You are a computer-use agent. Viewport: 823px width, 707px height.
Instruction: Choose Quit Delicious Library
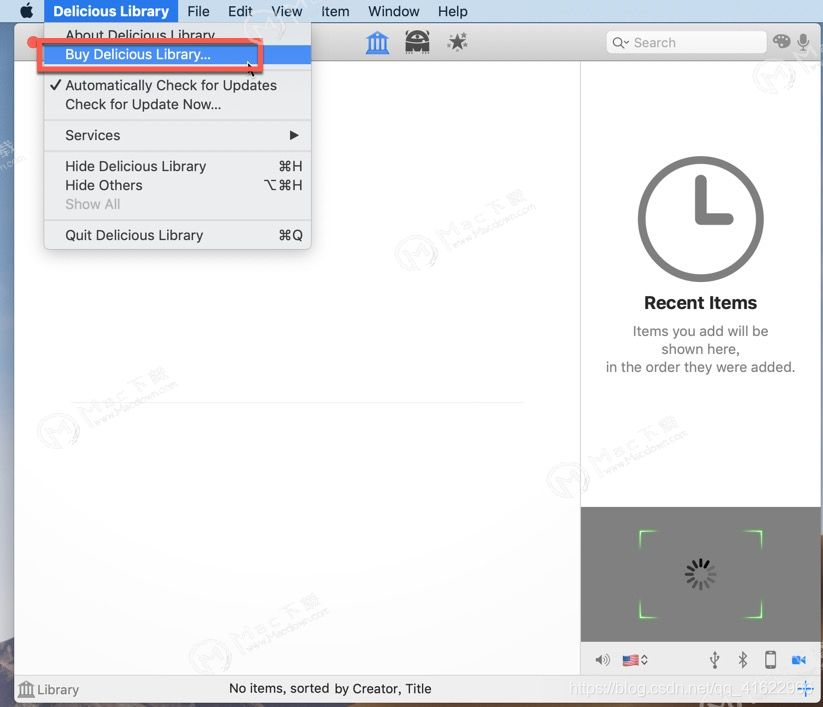177,235
